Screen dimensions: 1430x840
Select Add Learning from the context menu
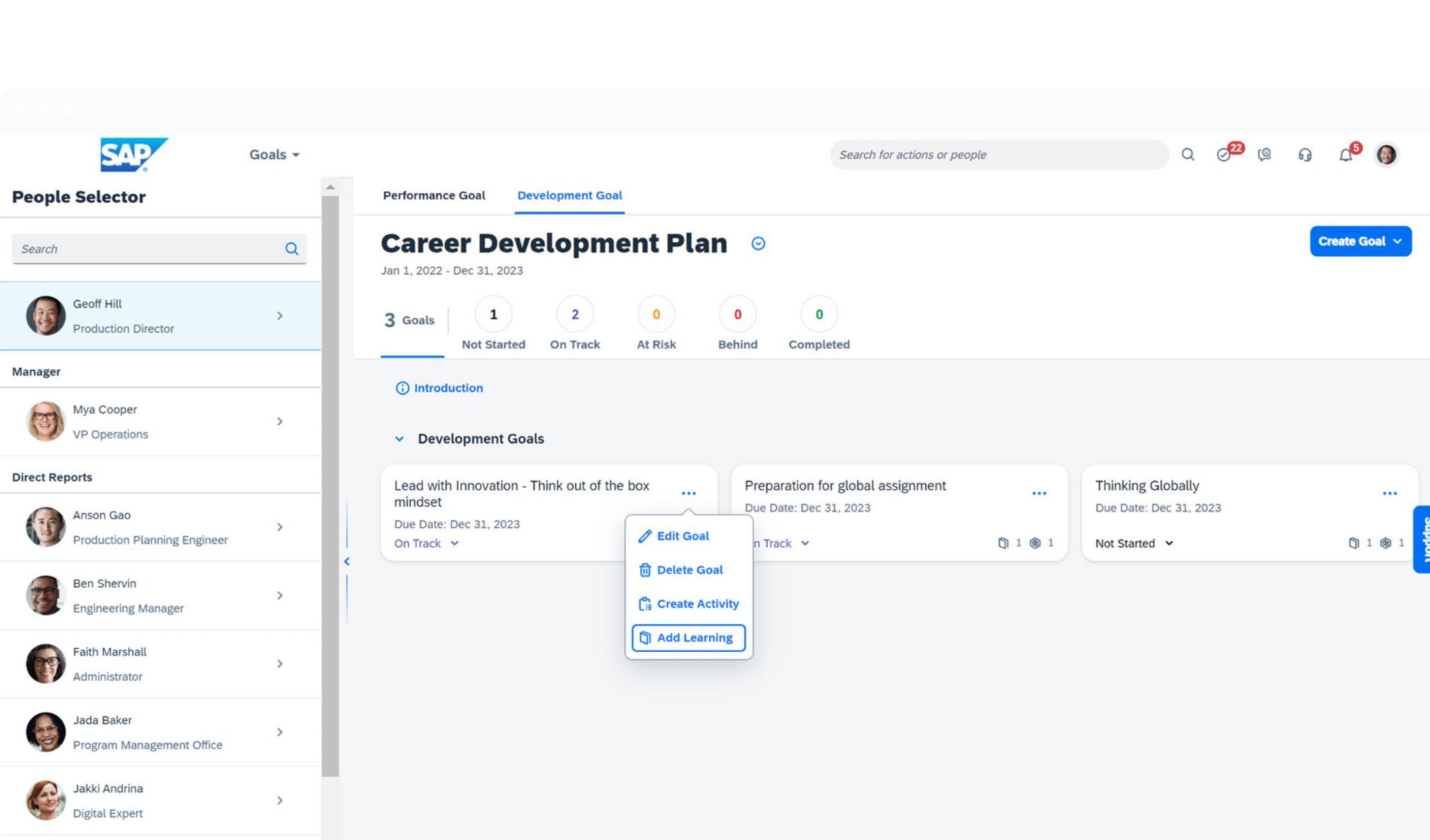click(x=687, y=638)
